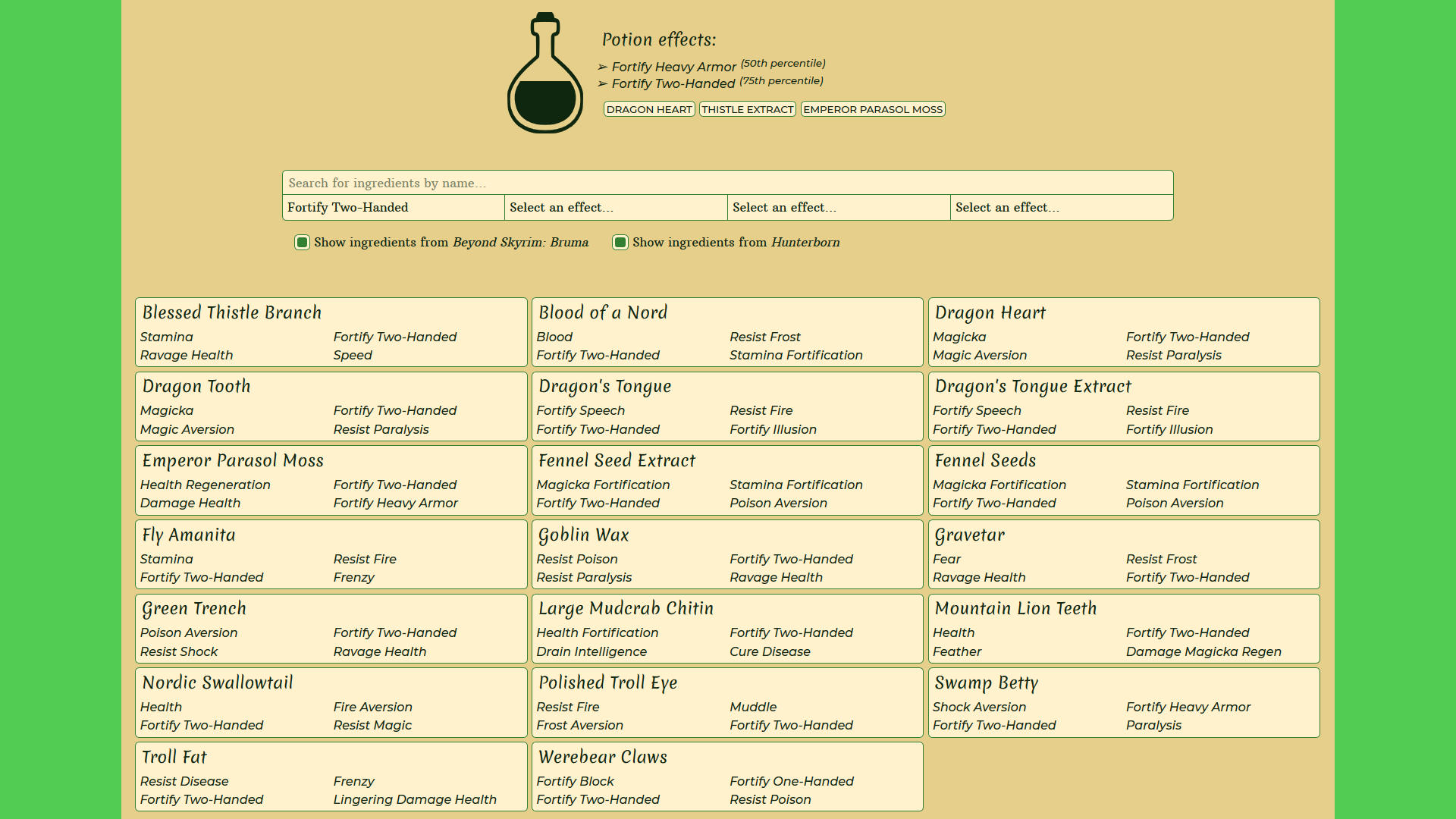Remove the Thistle Extract ingredient tag

[747, 109]
